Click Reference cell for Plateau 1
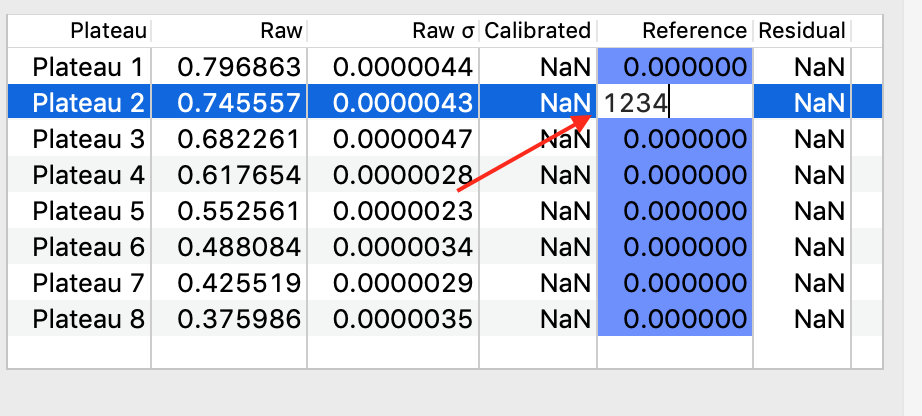 tap(675, 68)
